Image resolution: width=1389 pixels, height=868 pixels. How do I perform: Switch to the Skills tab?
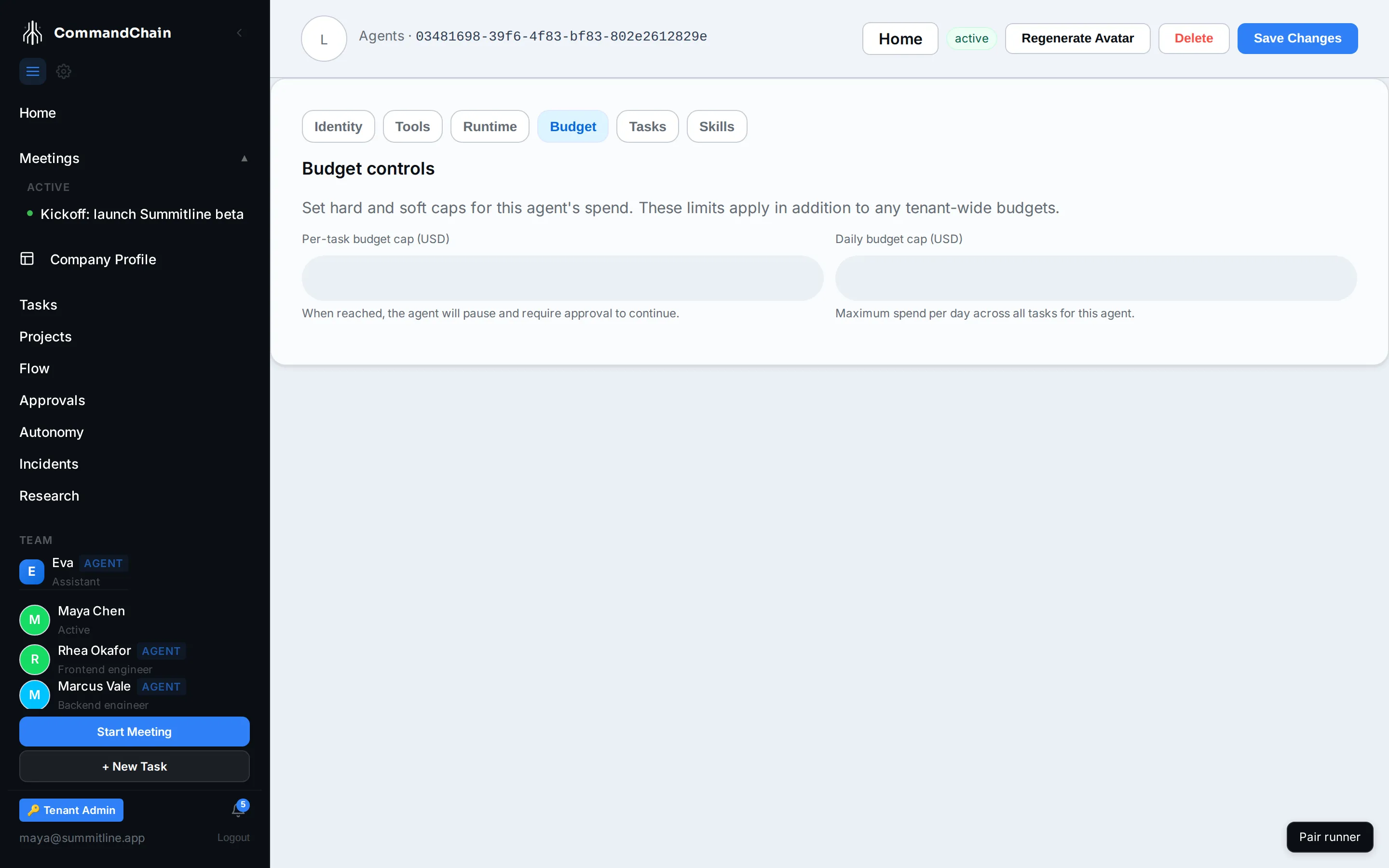pyautogui.click(x=716, y=126)
